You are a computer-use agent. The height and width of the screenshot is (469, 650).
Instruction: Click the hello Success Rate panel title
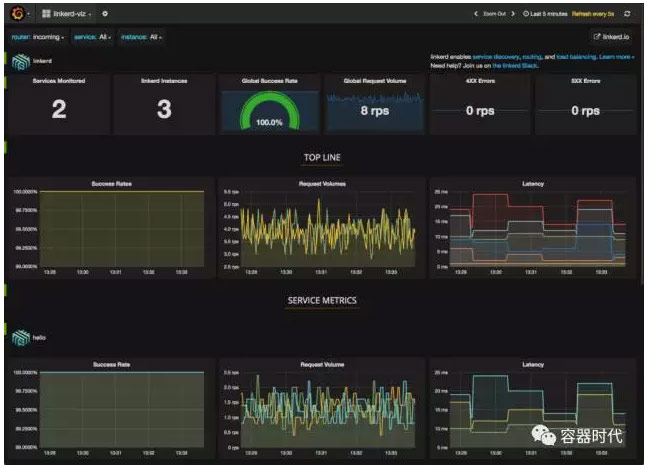pos(112,365)
